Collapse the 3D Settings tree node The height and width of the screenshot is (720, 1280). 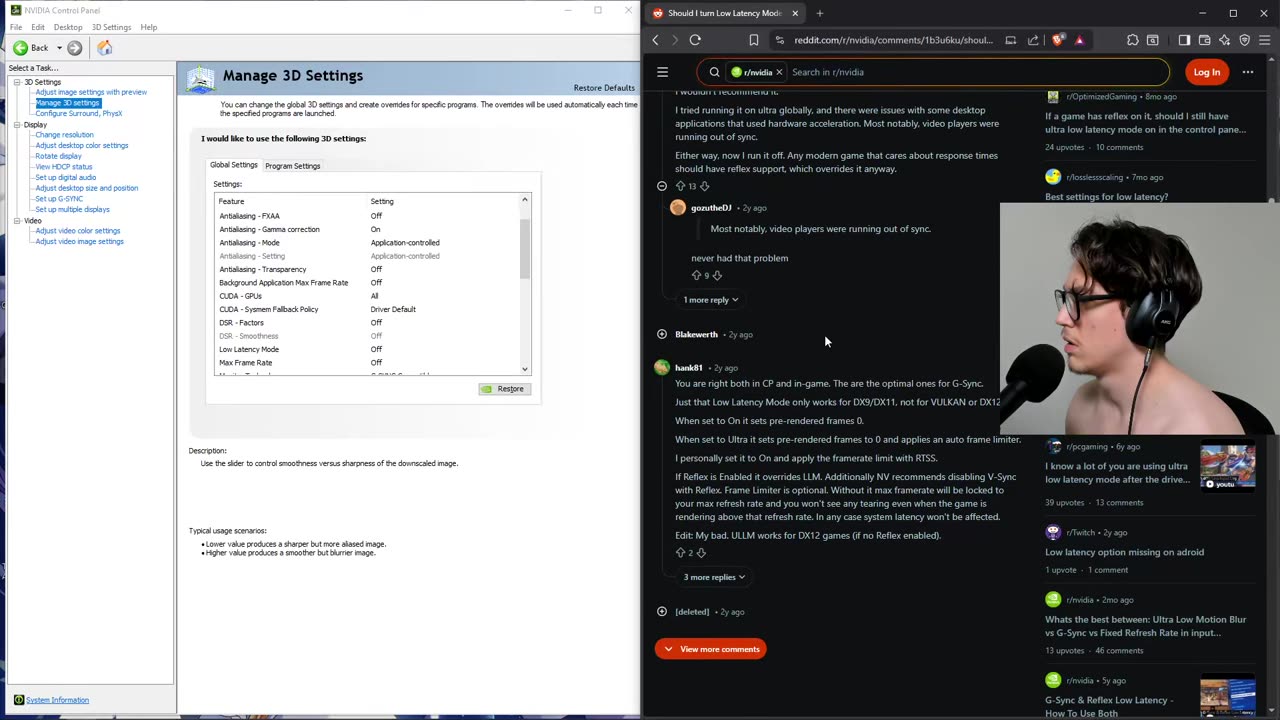click(17, 82)
